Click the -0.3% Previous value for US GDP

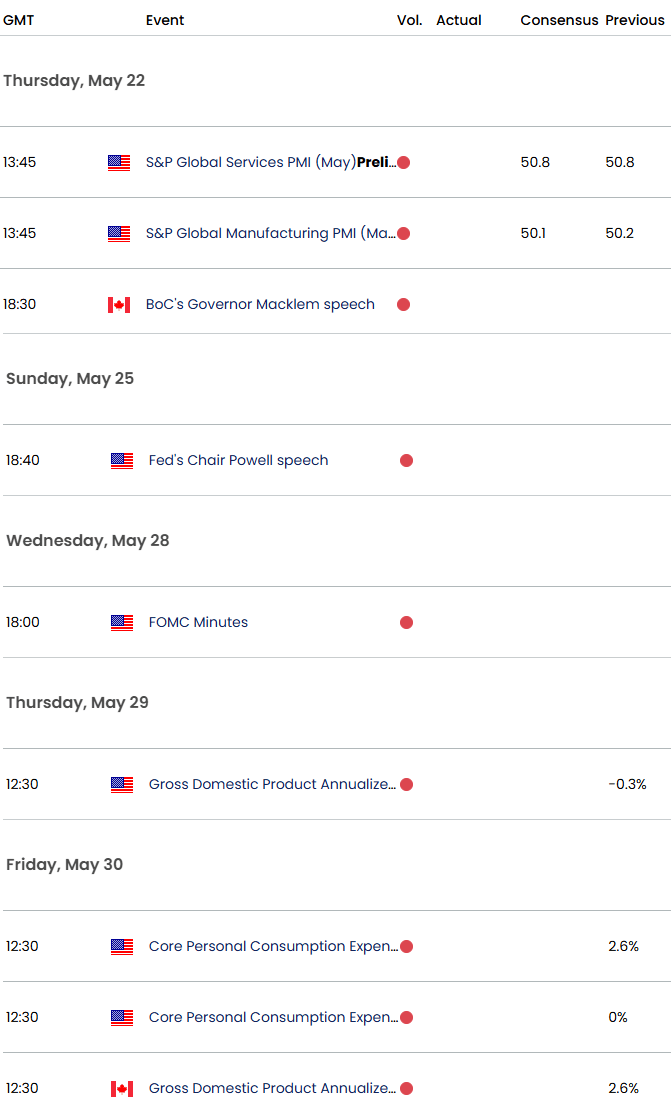(x=627, y=784)
